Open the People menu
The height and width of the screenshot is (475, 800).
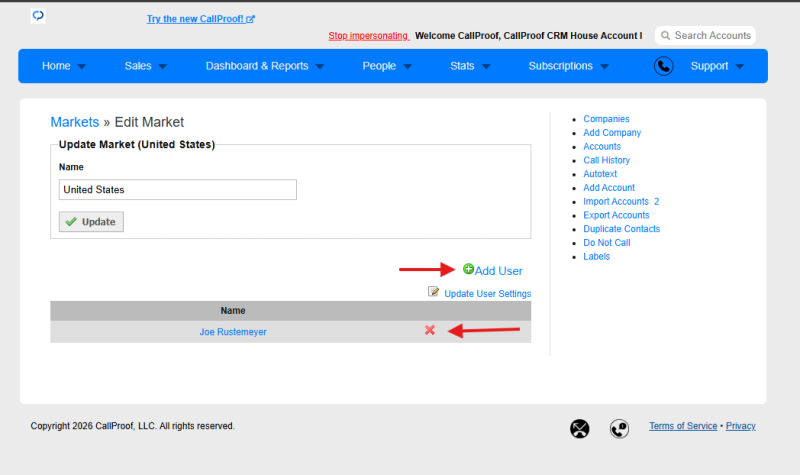(379, 66)
